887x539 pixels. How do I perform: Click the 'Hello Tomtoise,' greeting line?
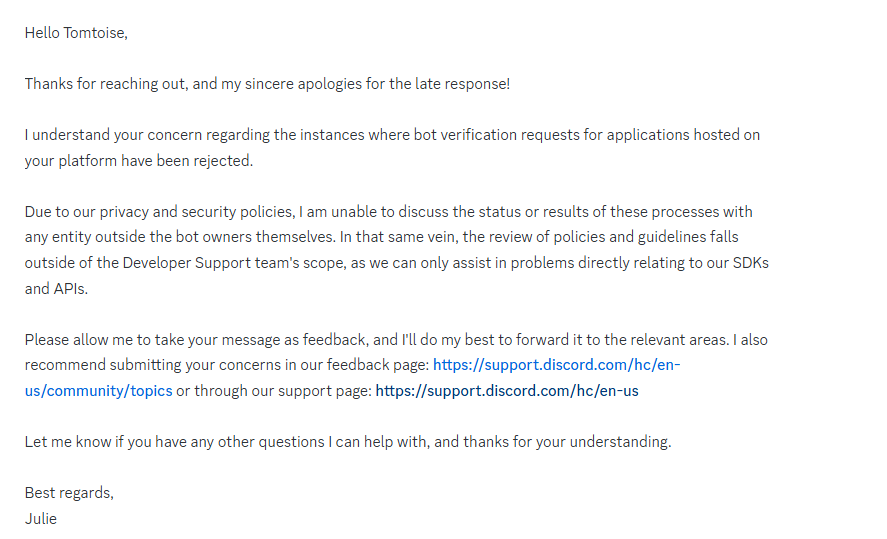click(x=76, y=33)
